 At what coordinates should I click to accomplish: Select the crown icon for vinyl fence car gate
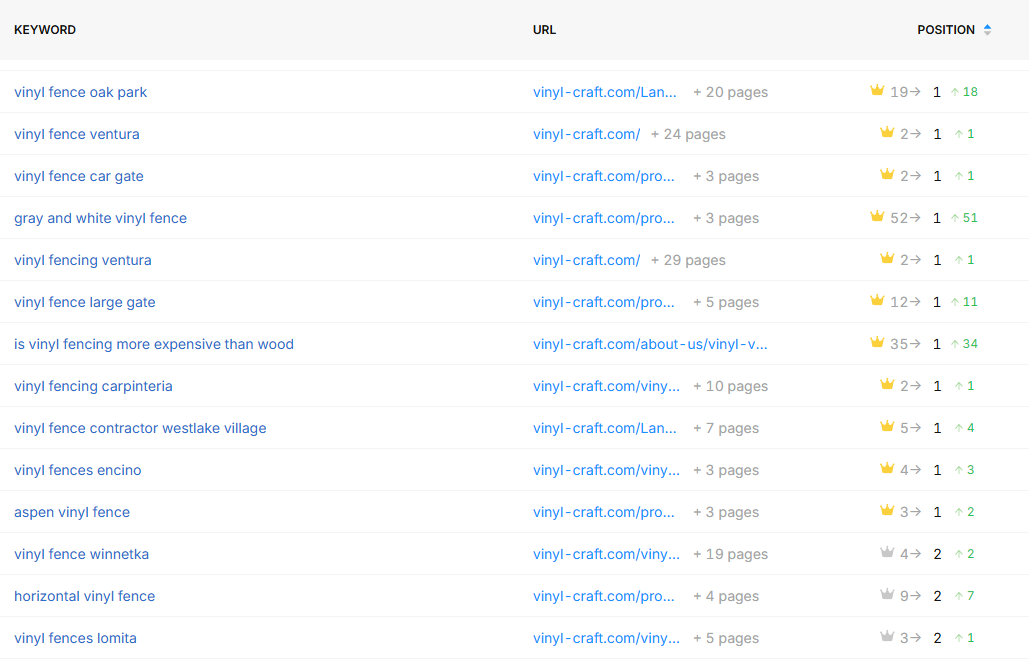pyautogui.click(x=887, y=175)
